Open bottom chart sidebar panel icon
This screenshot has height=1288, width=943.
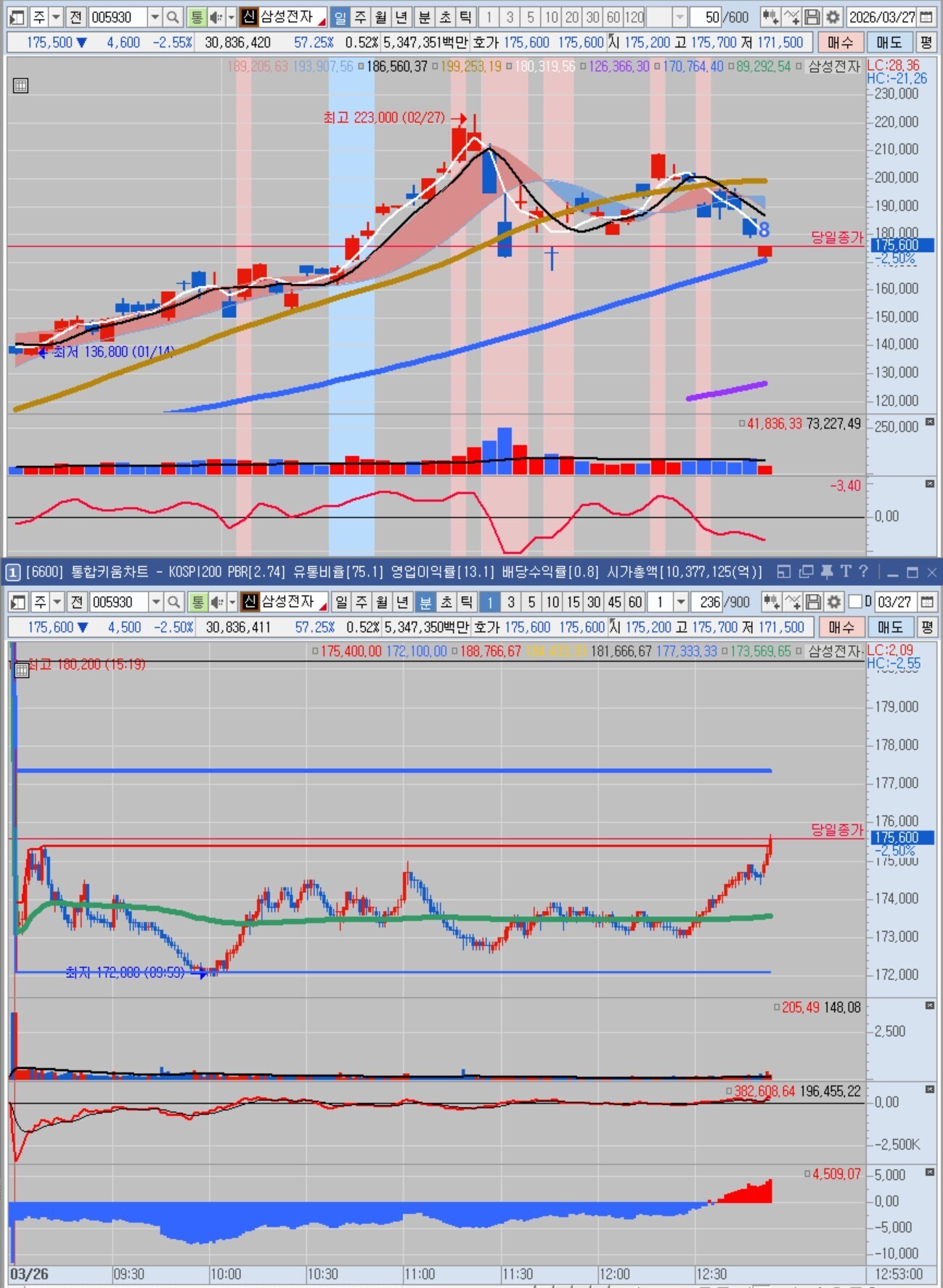18,602
